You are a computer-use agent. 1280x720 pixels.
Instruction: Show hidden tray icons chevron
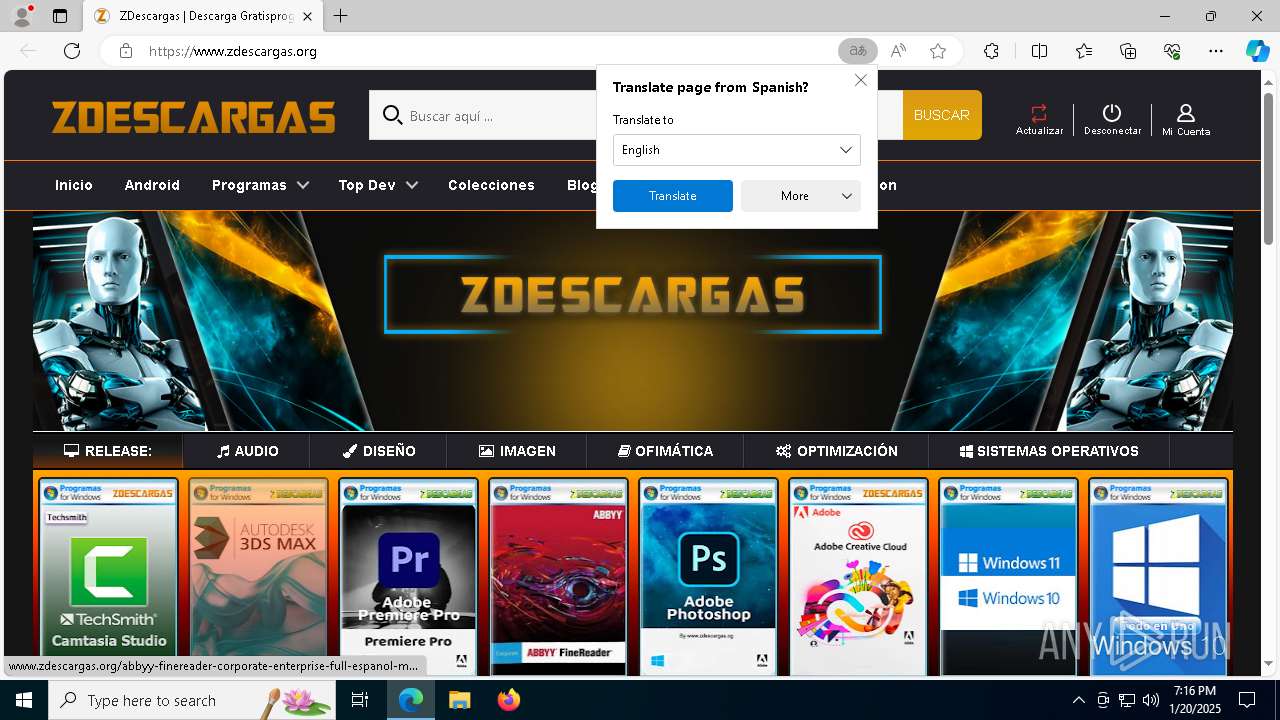1078,700
